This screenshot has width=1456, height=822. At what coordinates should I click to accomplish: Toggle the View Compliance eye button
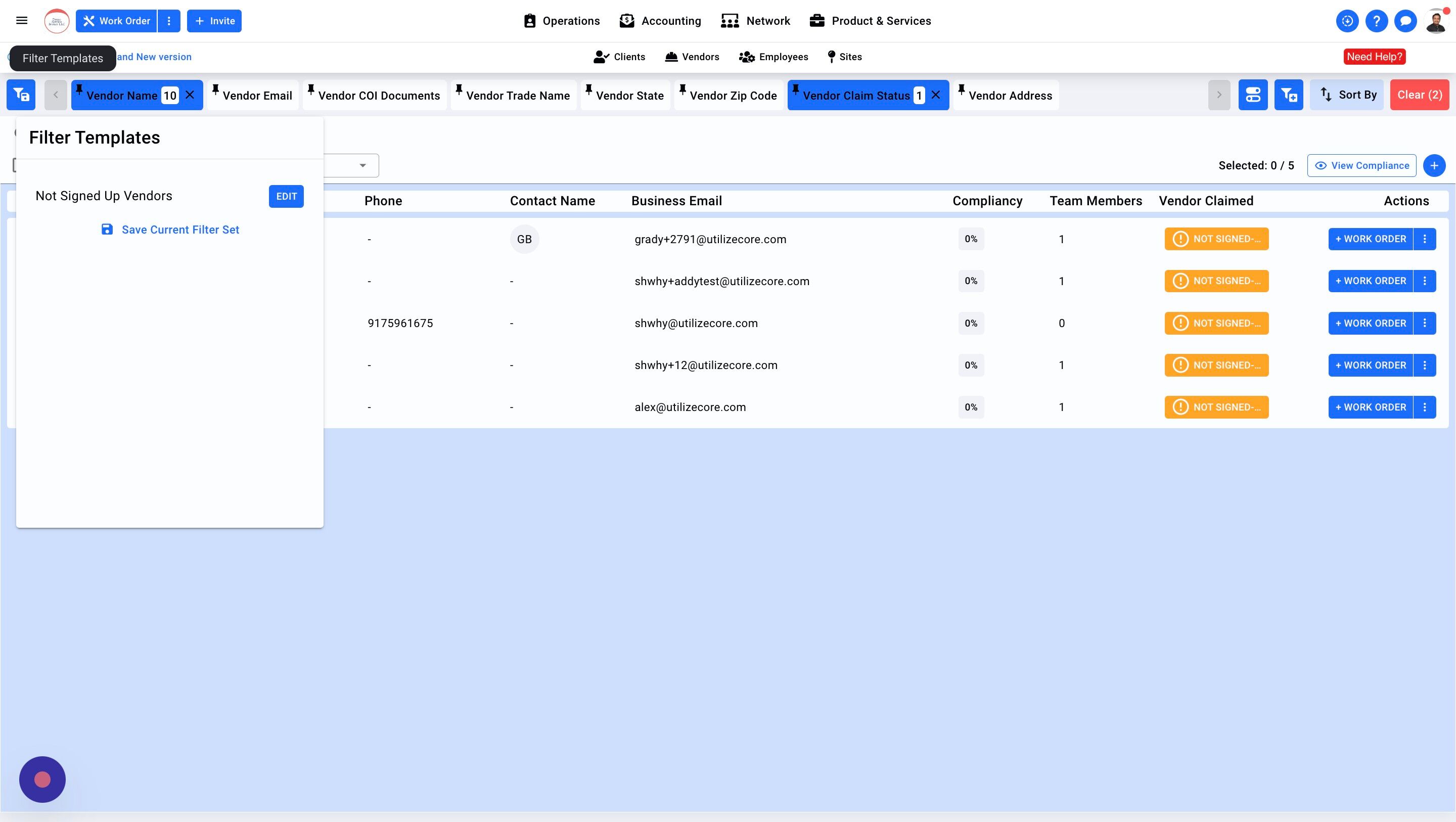(x=1361, y=166)
